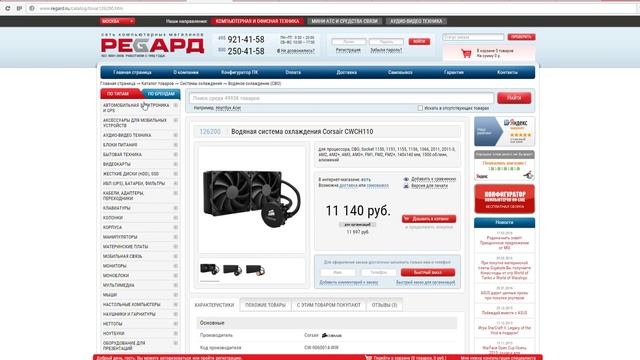
Task: Select the first product thumbnail
Action: (x=210, y=269)
